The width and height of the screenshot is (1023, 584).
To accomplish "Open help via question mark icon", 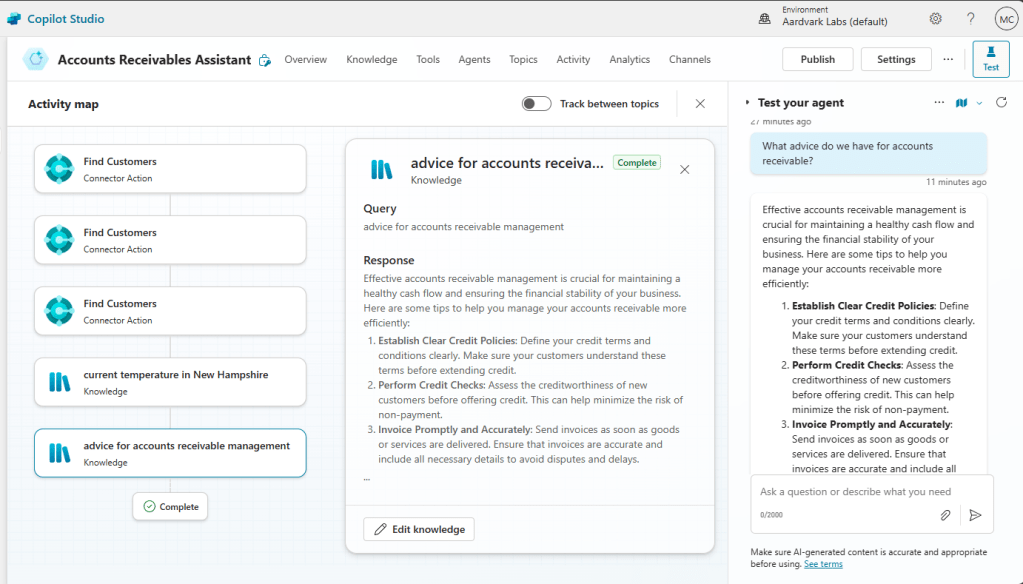I will tap(970, 19).
